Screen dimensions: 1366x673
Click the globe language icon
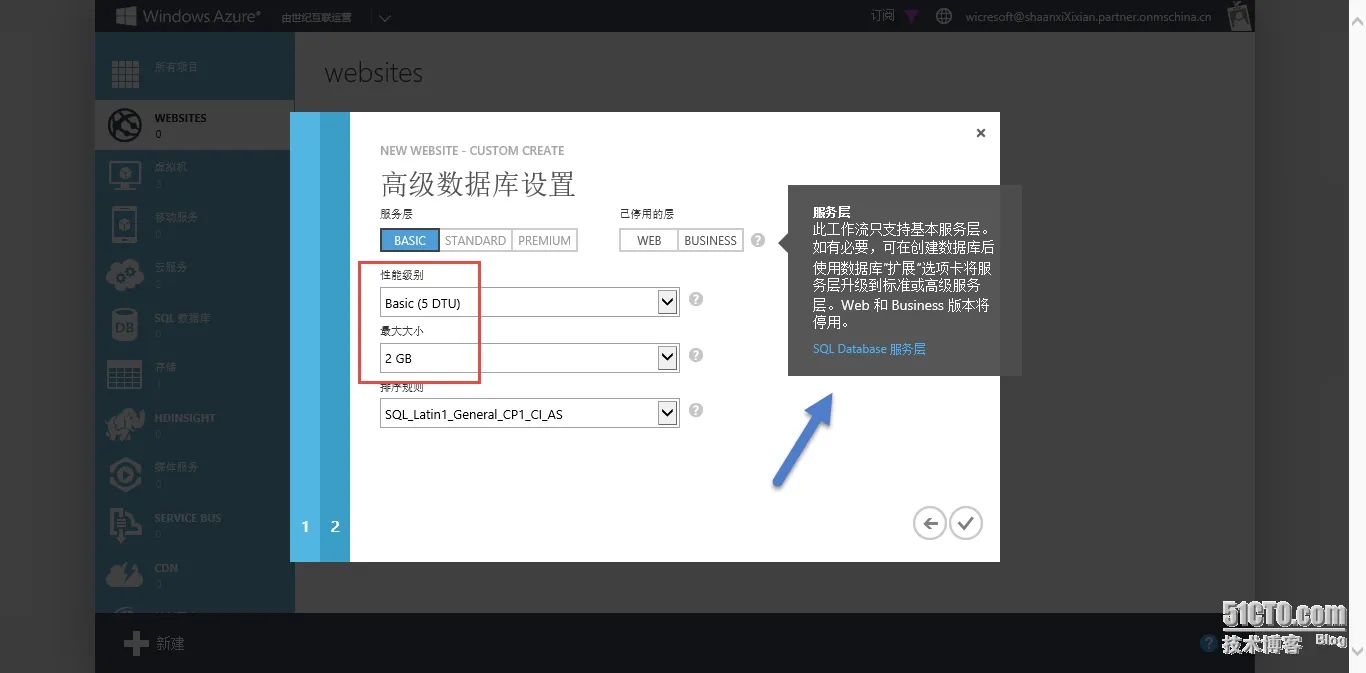point(944,16)
